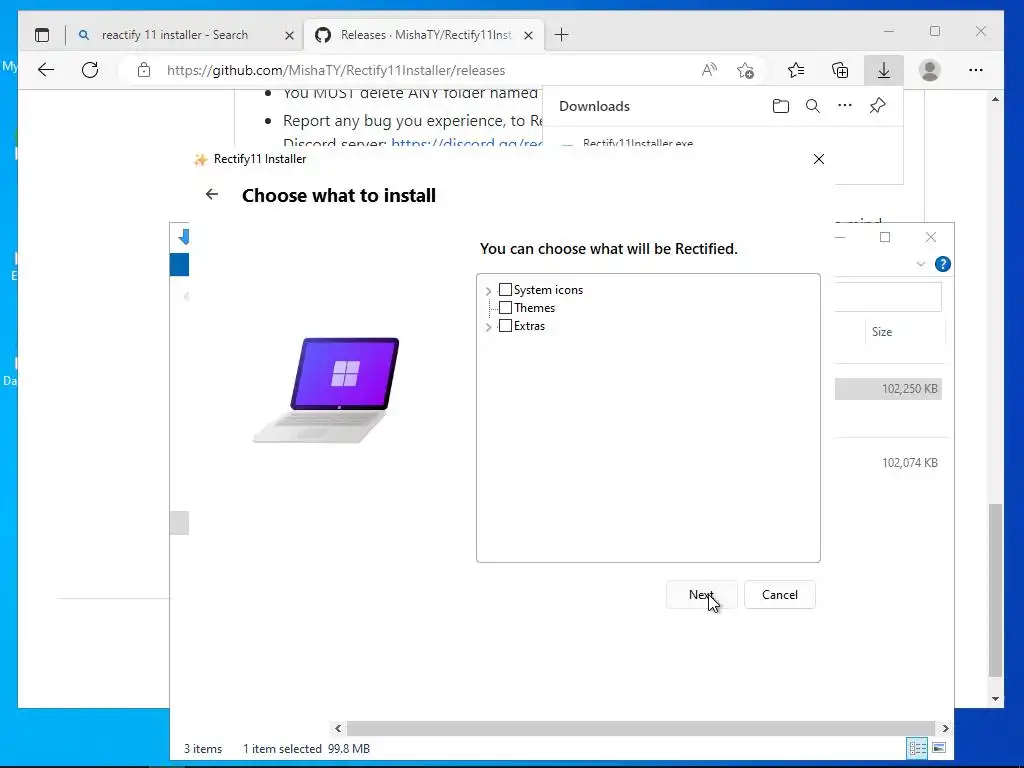
Task: Click the Cancel button
Action: pos(780,594)
